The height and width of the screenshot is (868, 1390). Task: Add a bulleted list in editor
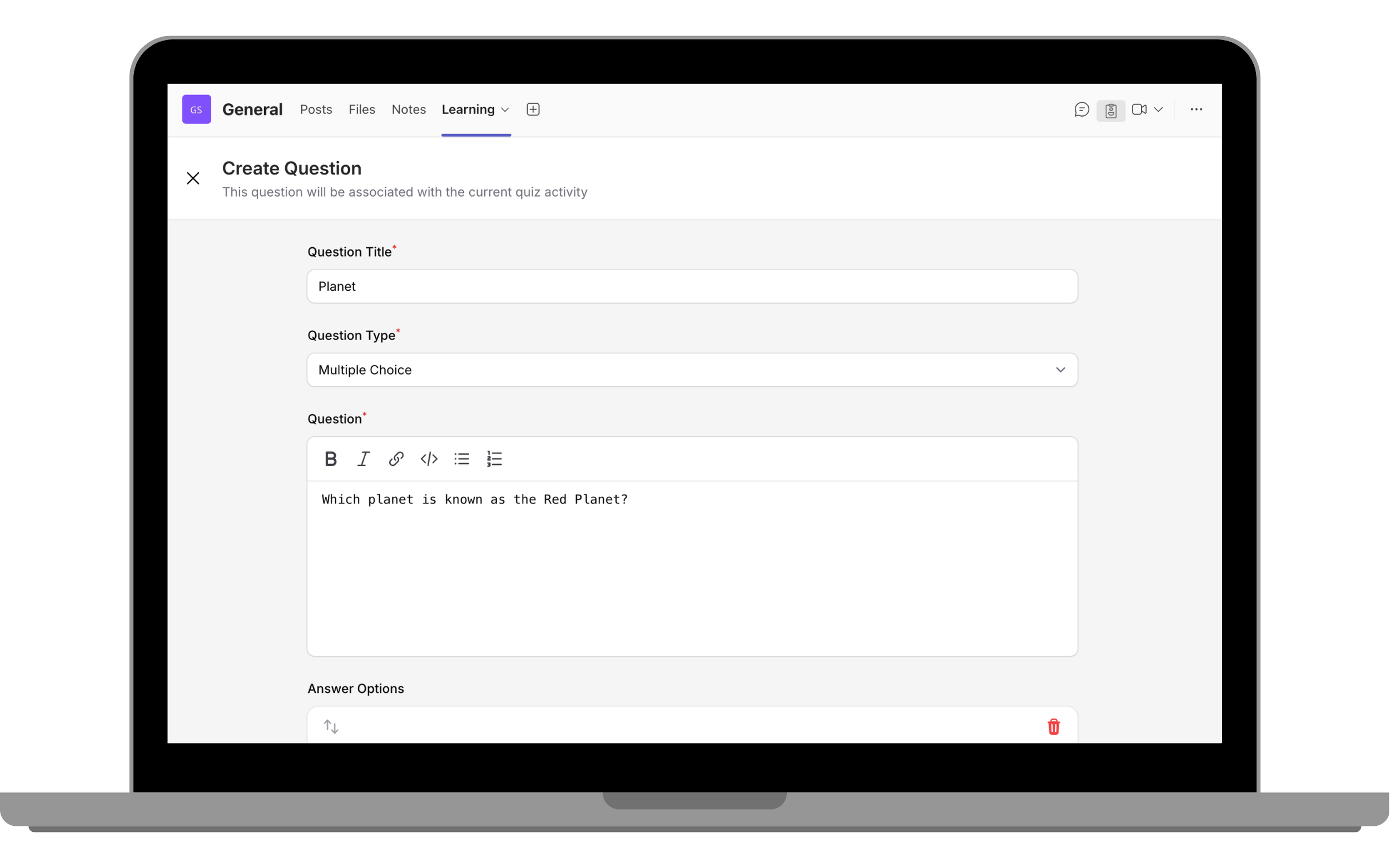click(x=461, y=458)
